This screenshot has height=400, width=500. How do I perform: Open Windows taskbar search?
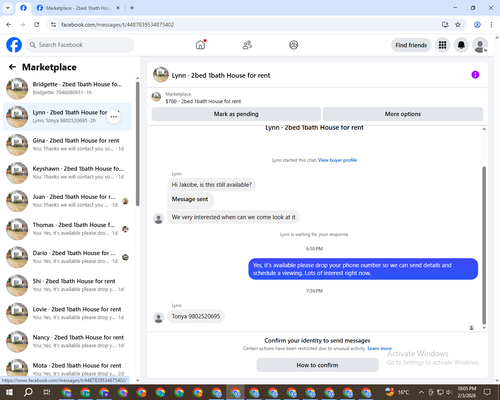pyautogui.click(x=28, y=392)
